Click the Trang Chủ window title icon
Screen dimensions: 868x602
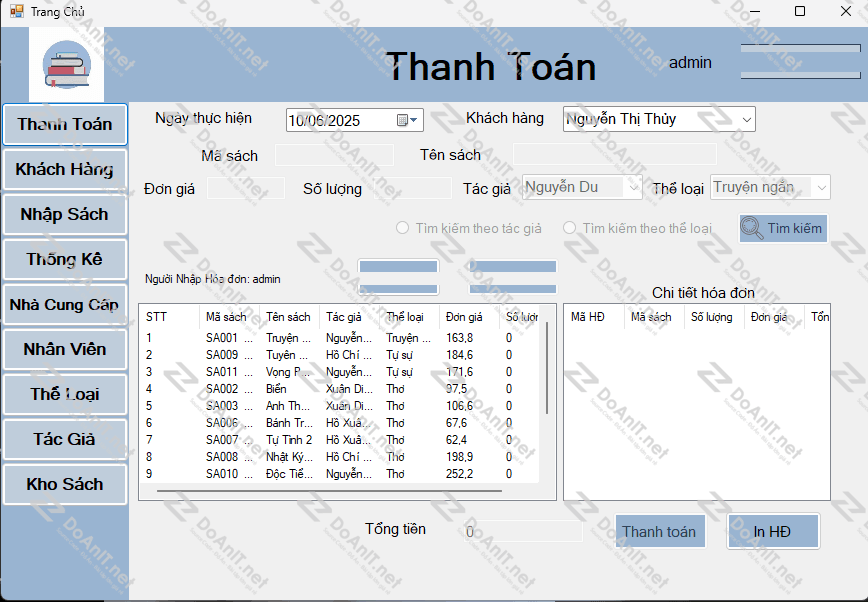coord(16,11)
